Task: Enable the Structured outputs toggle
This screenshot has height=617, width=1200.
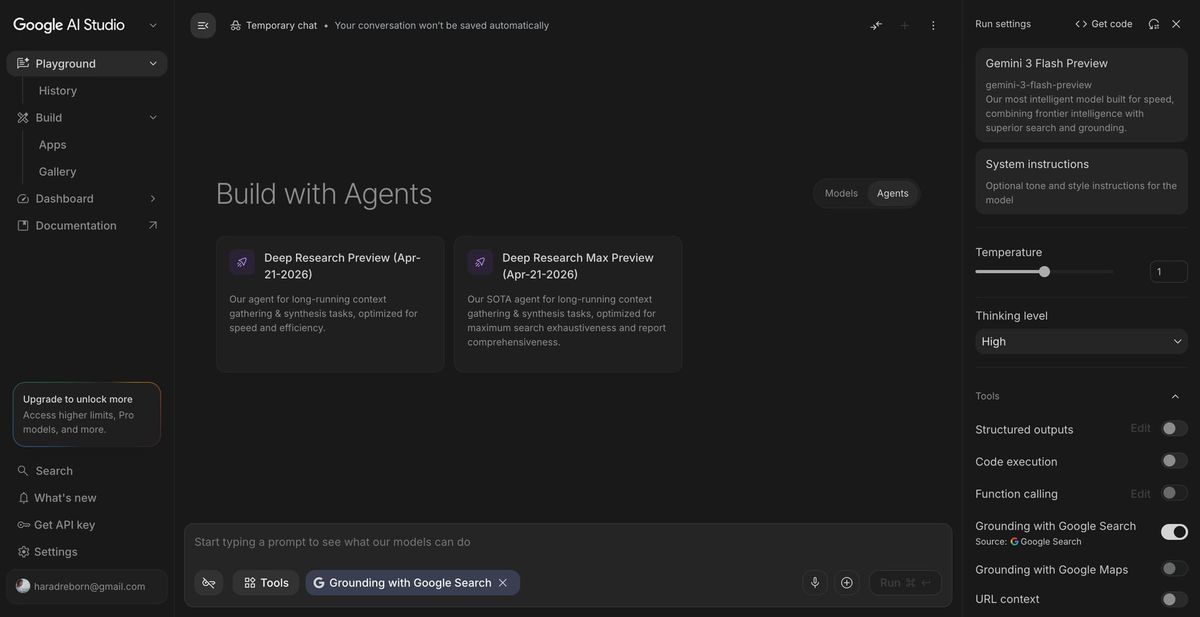Action: point(1174,429)
